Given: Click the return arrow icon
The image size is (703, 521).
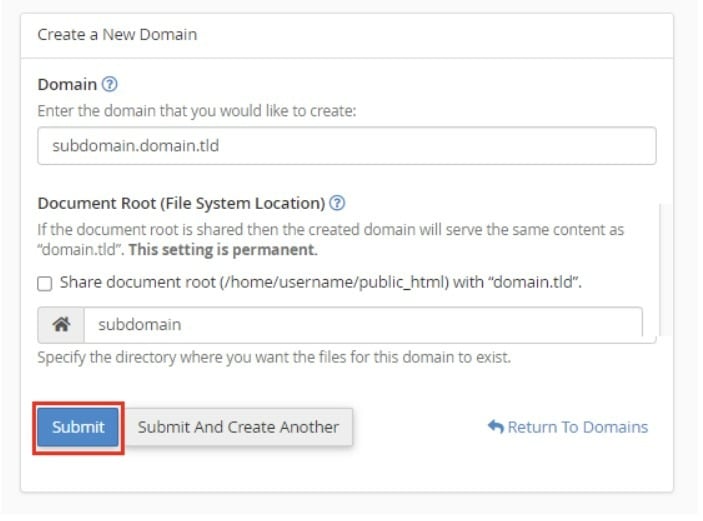Looking at the screenshot, I should click(x=495, y=427).
